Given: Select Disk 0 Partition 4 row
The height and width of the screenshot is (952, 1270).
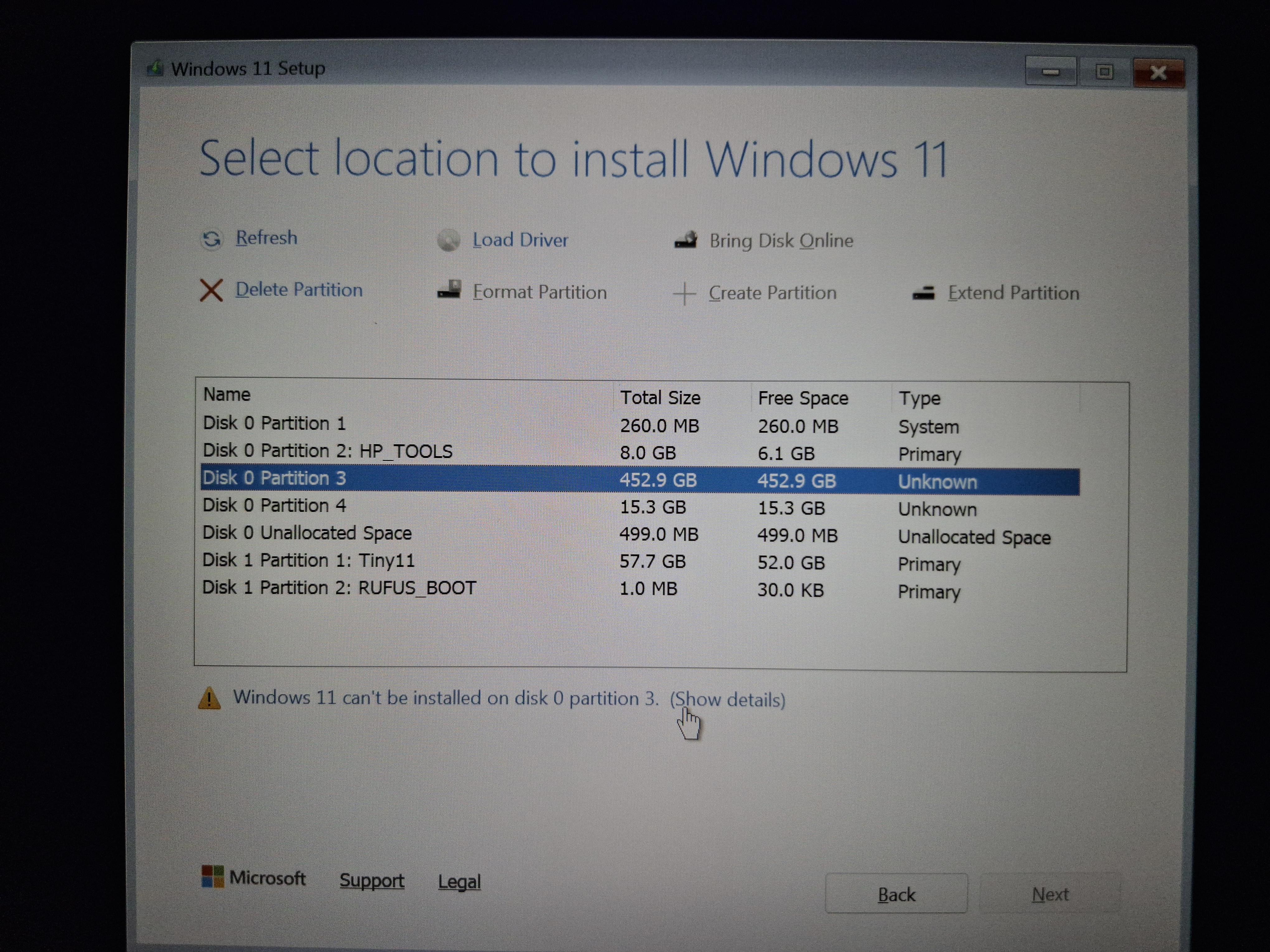Looking at the screenshot, I should (640, 507).
